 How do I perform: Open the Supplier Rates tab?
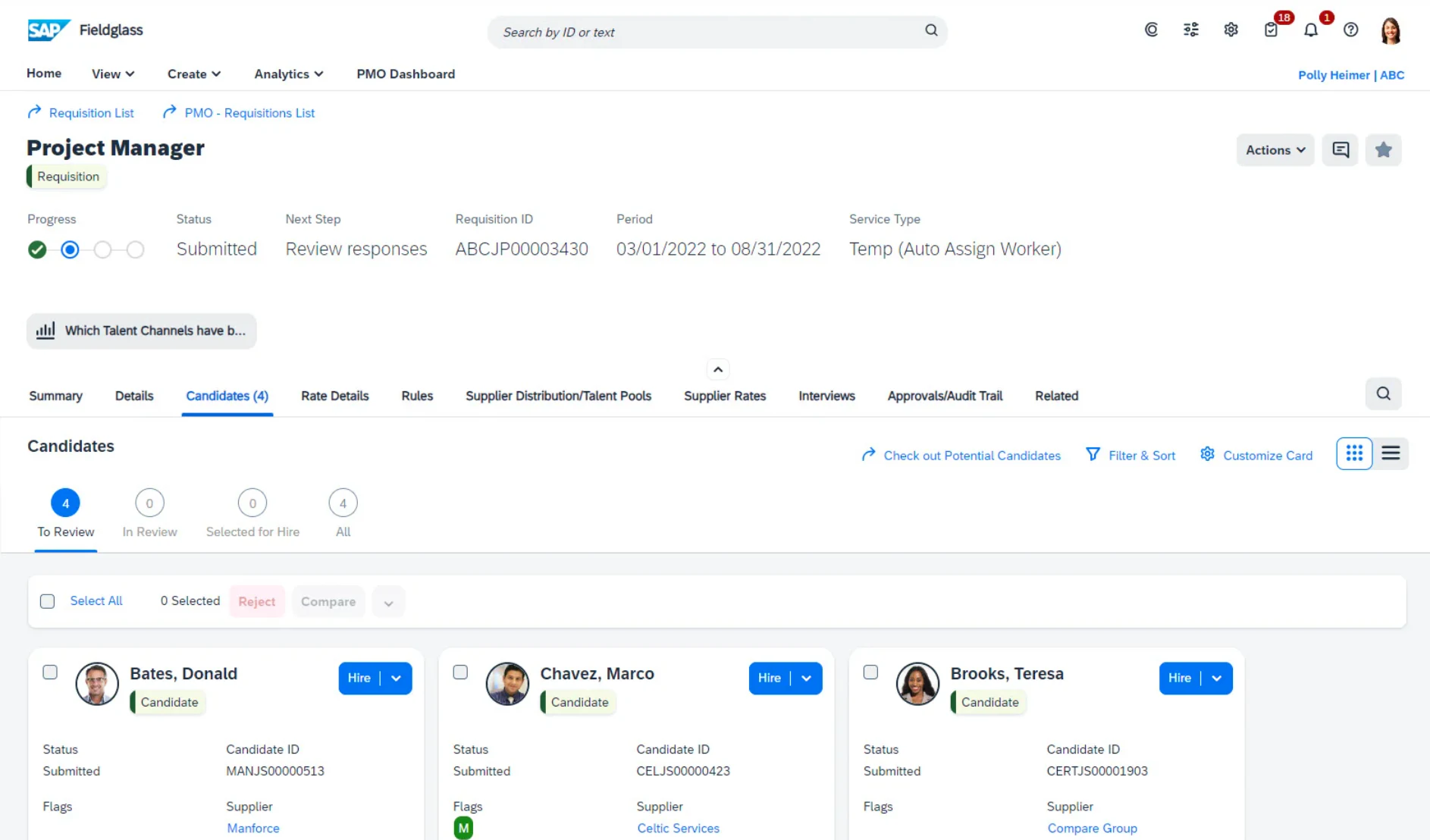(725, 396)
